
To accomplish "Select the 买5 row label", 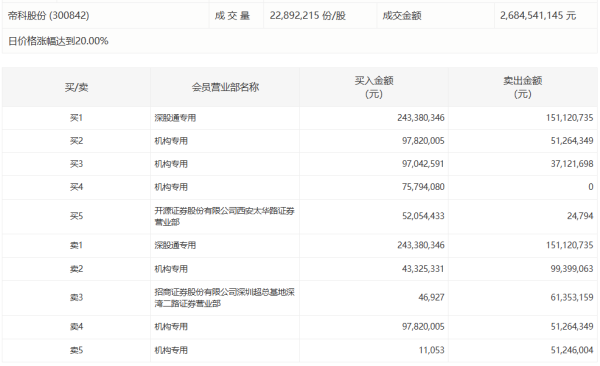I will pos(76,216).
